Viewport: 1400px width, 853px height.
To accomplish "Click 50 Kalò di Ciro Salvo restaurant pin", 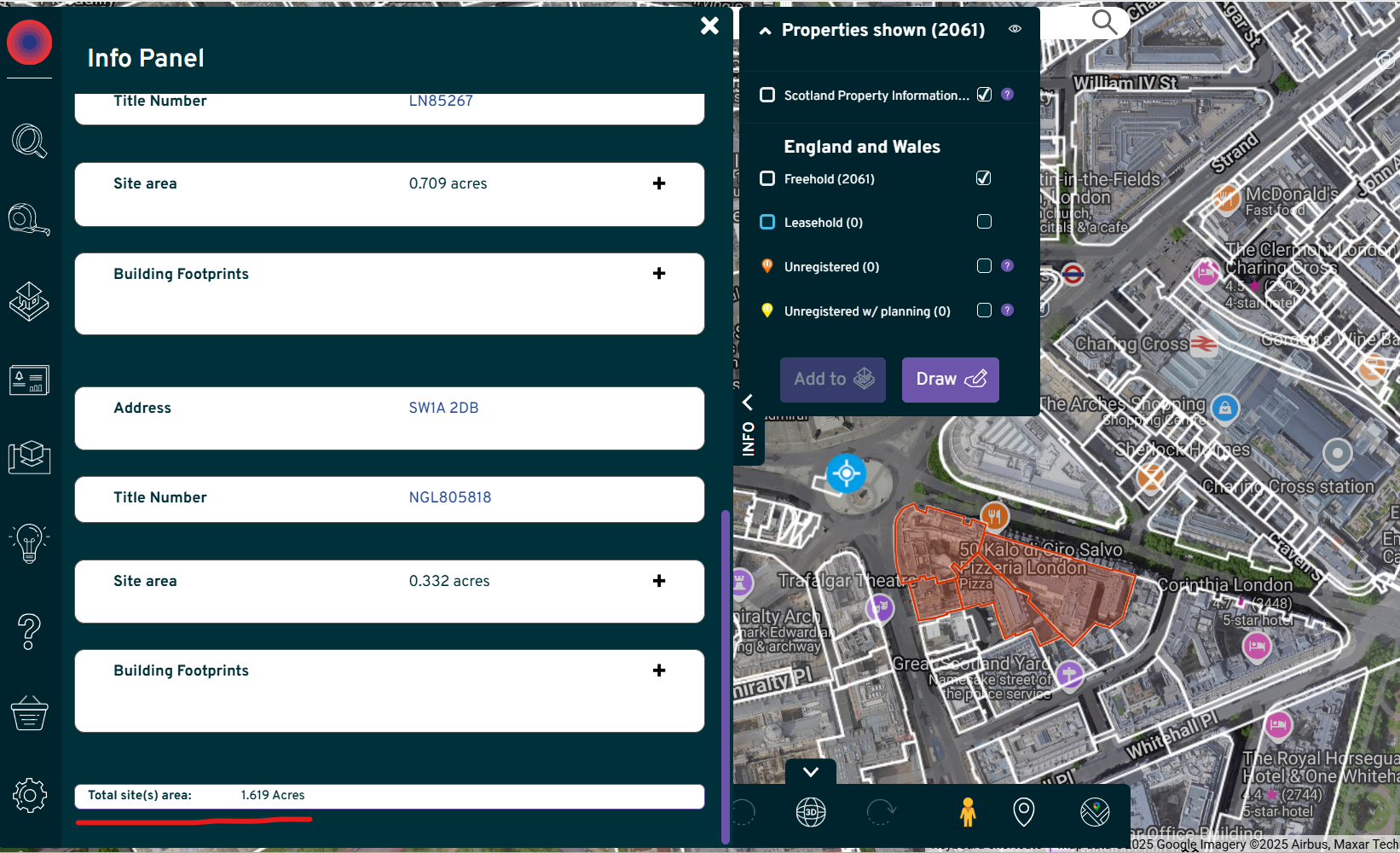I will (x=994, y=516).
